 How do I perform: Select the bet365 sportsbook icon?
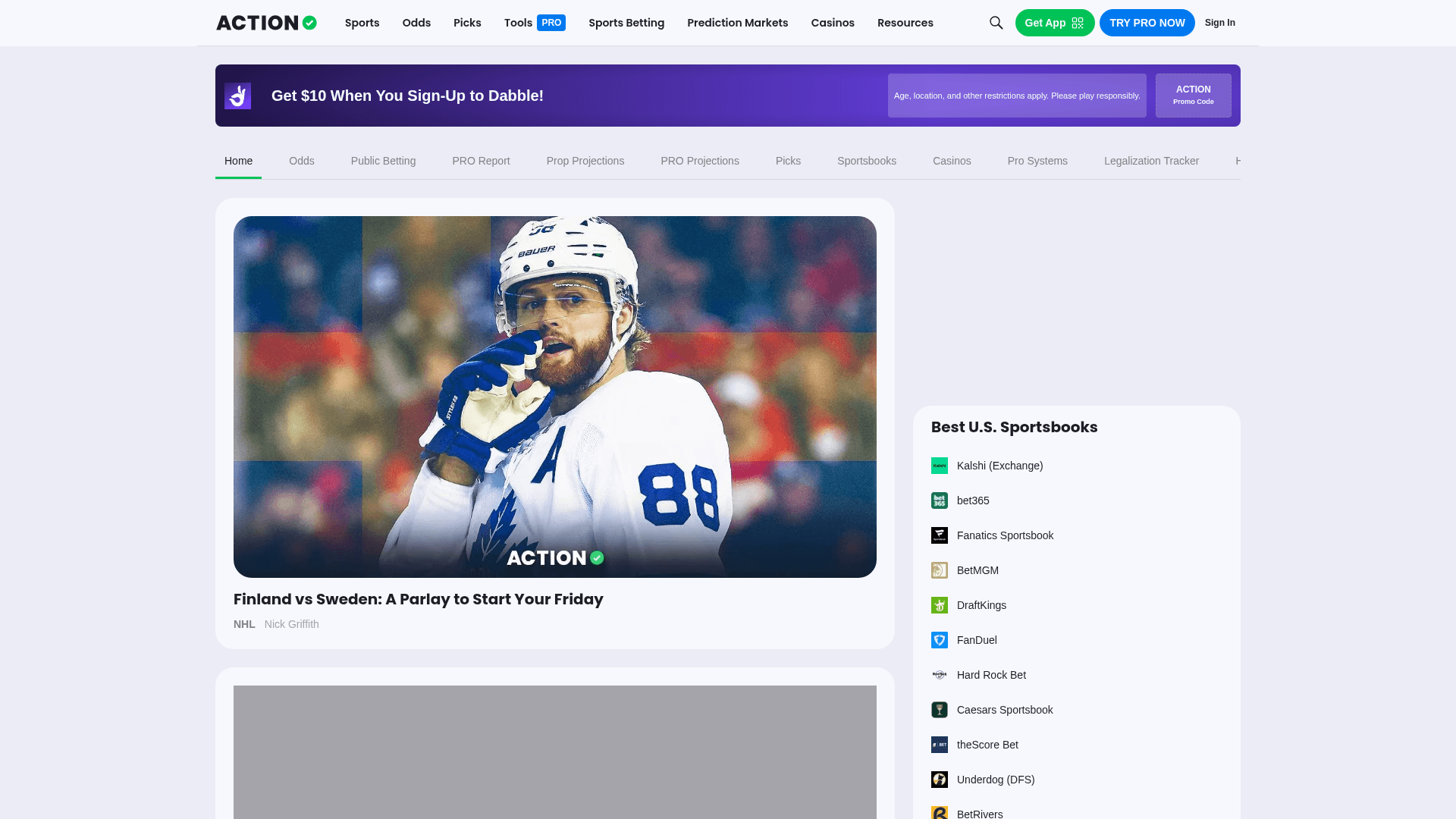coord(939,500)
